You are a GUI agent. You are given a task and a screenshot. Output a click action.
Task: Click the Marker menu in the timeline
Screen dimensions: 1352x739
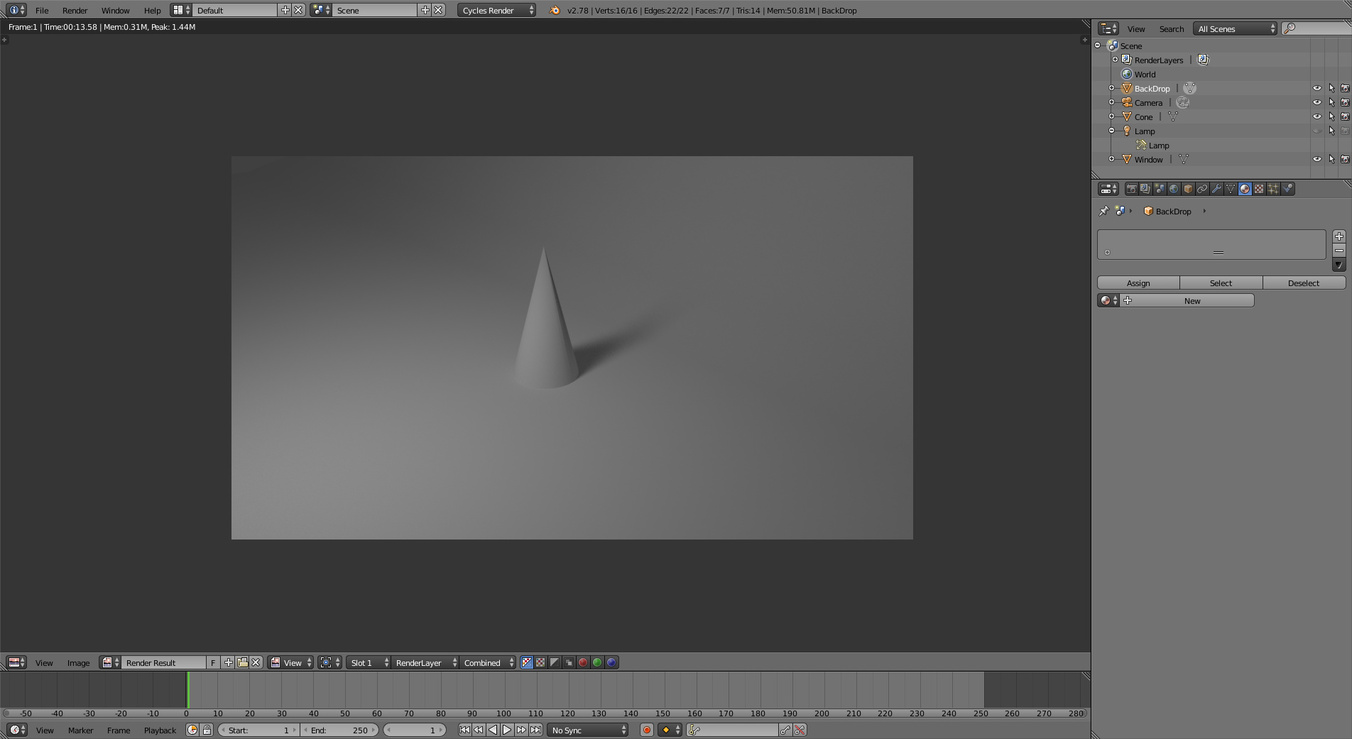pyautogui.click(x=80, y=730)
